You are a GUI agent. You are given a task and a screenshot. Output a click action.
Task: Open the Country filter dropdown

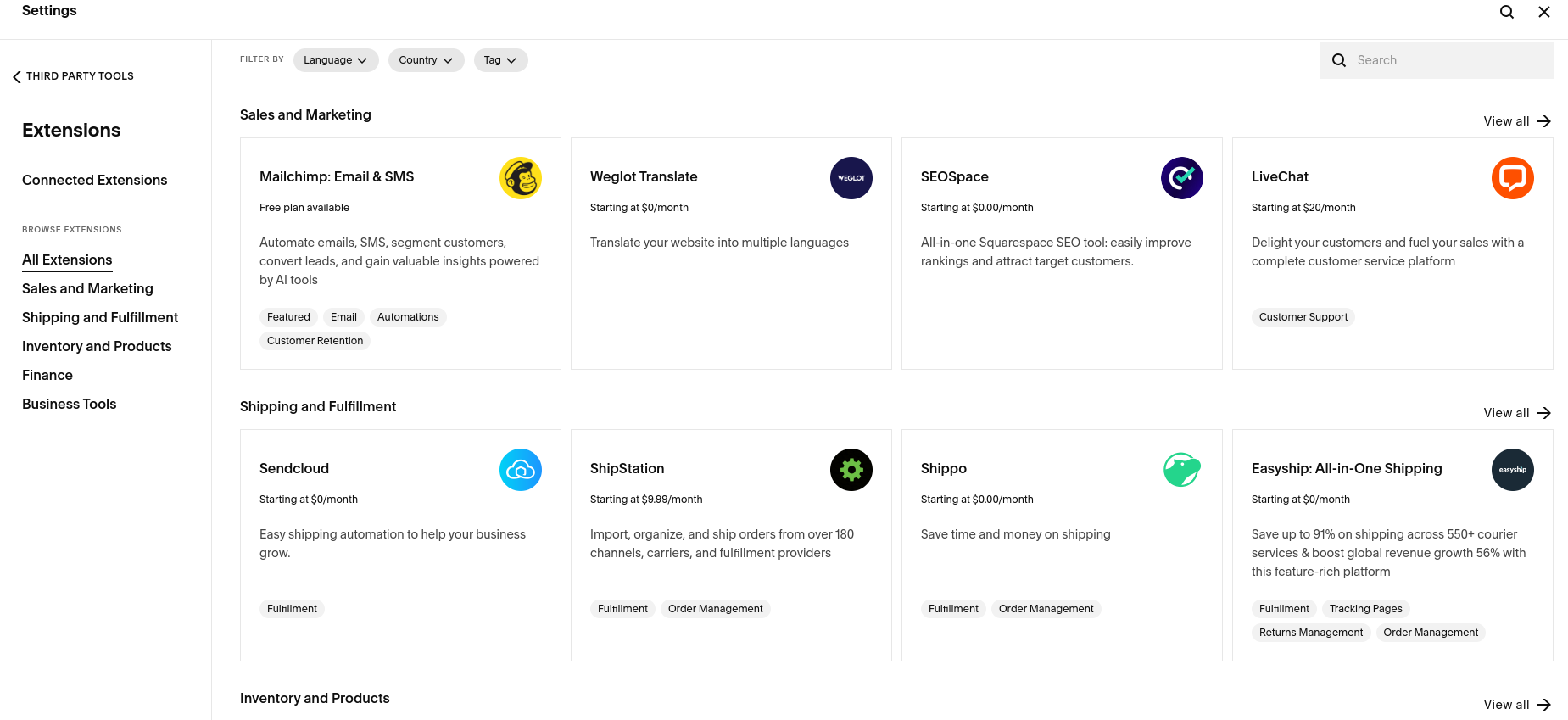pos(426,60)
